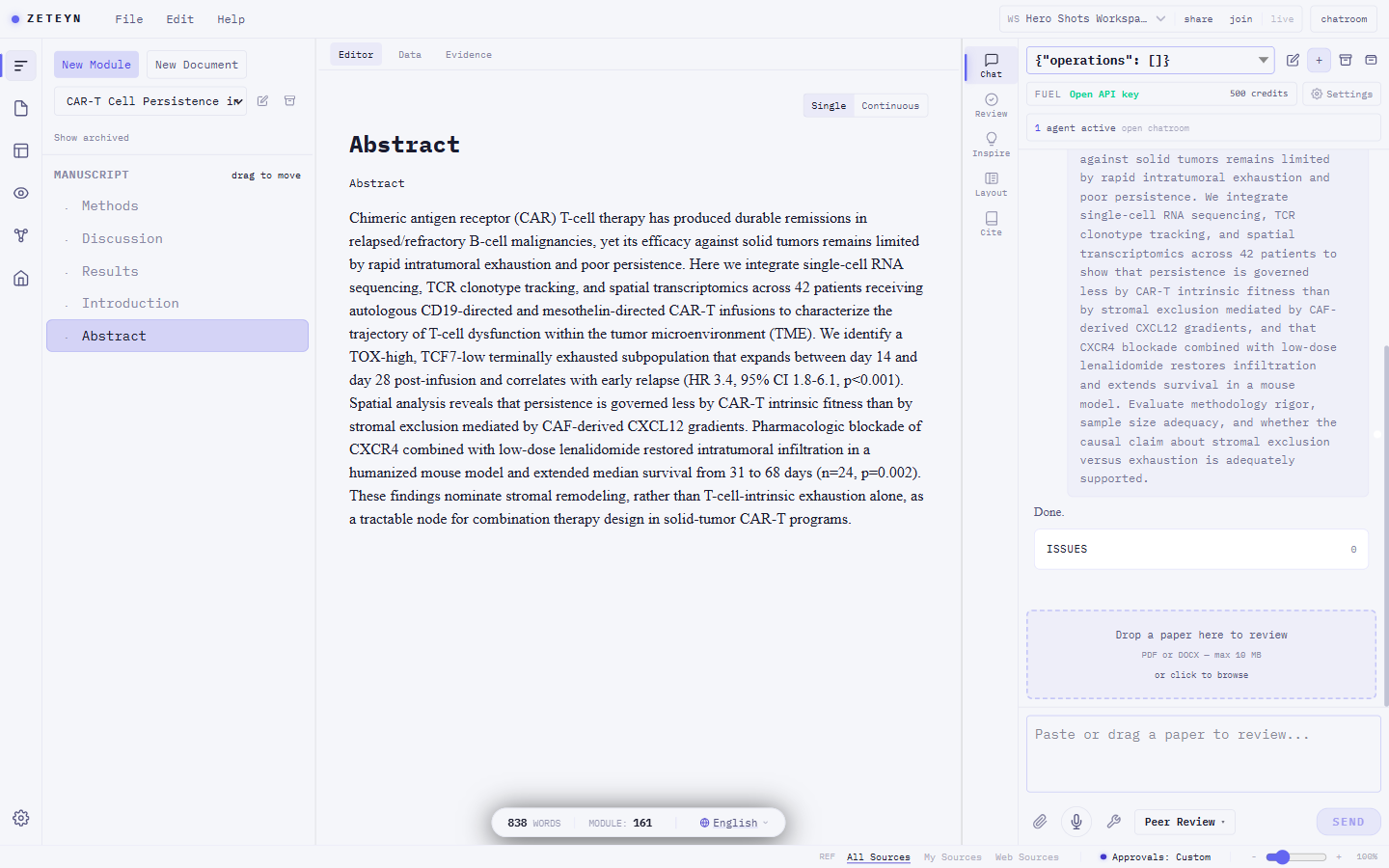This screenshot has height=868, width=1389.
Task: Switch to Continuous view mode
Action: 890,106
